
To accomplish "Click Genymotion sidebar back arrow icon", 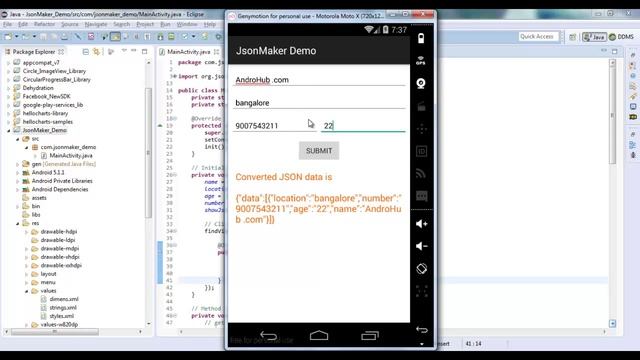I will coord(422,330).
